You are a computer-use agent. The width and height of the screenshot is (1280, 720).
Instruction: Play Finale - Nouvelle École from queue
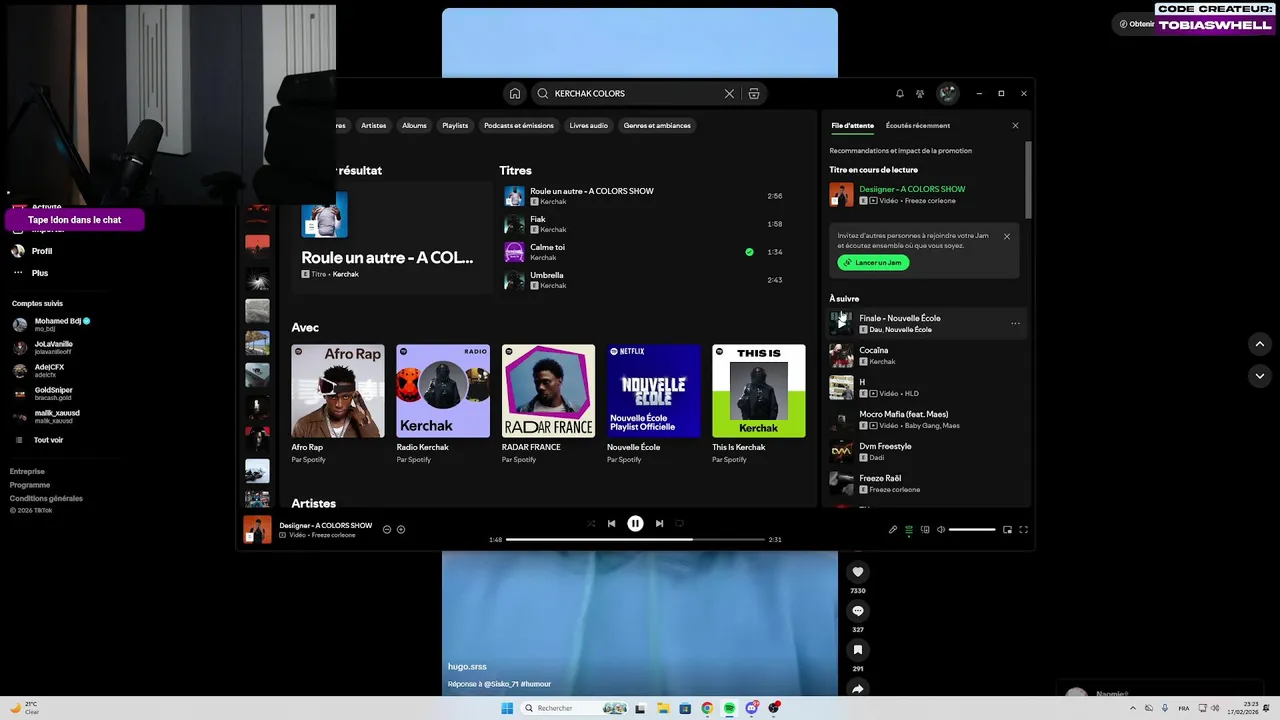pyautogui.click(x=841, y=323)
